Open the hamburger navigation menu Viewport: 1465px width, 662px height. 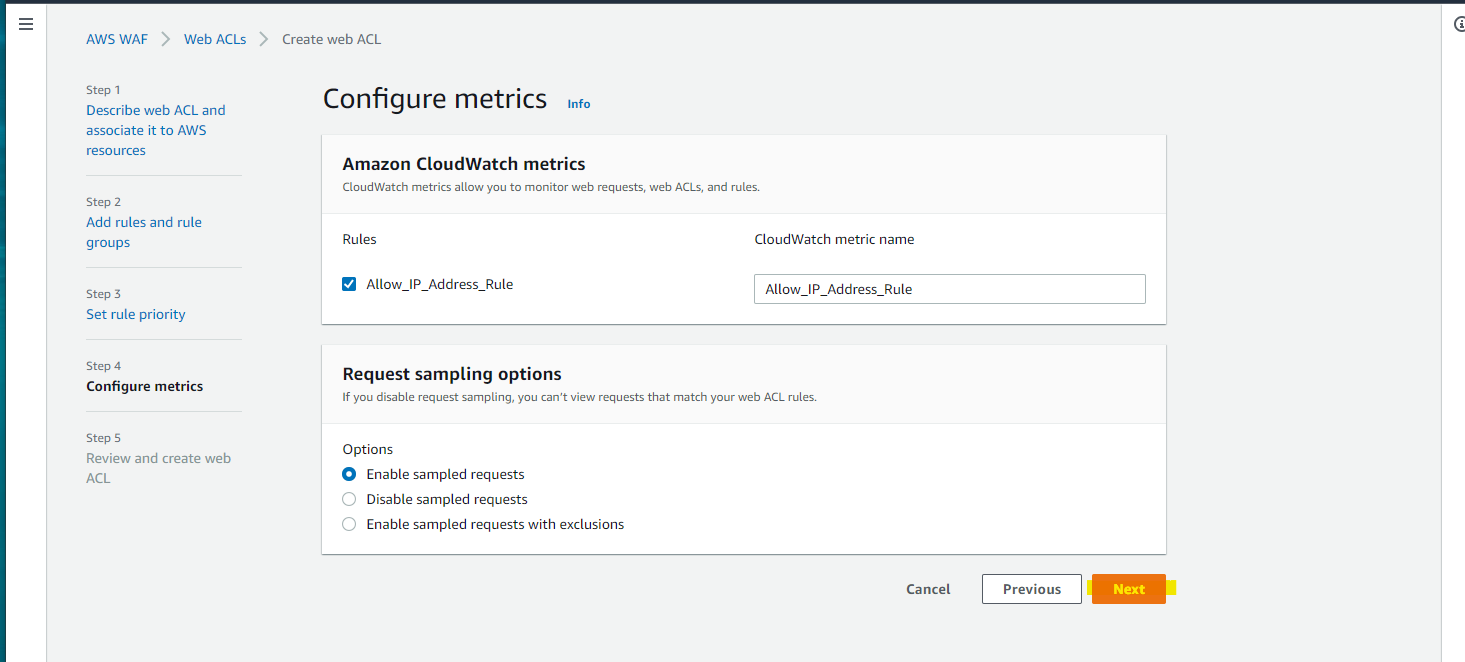[x=26, y=24]
